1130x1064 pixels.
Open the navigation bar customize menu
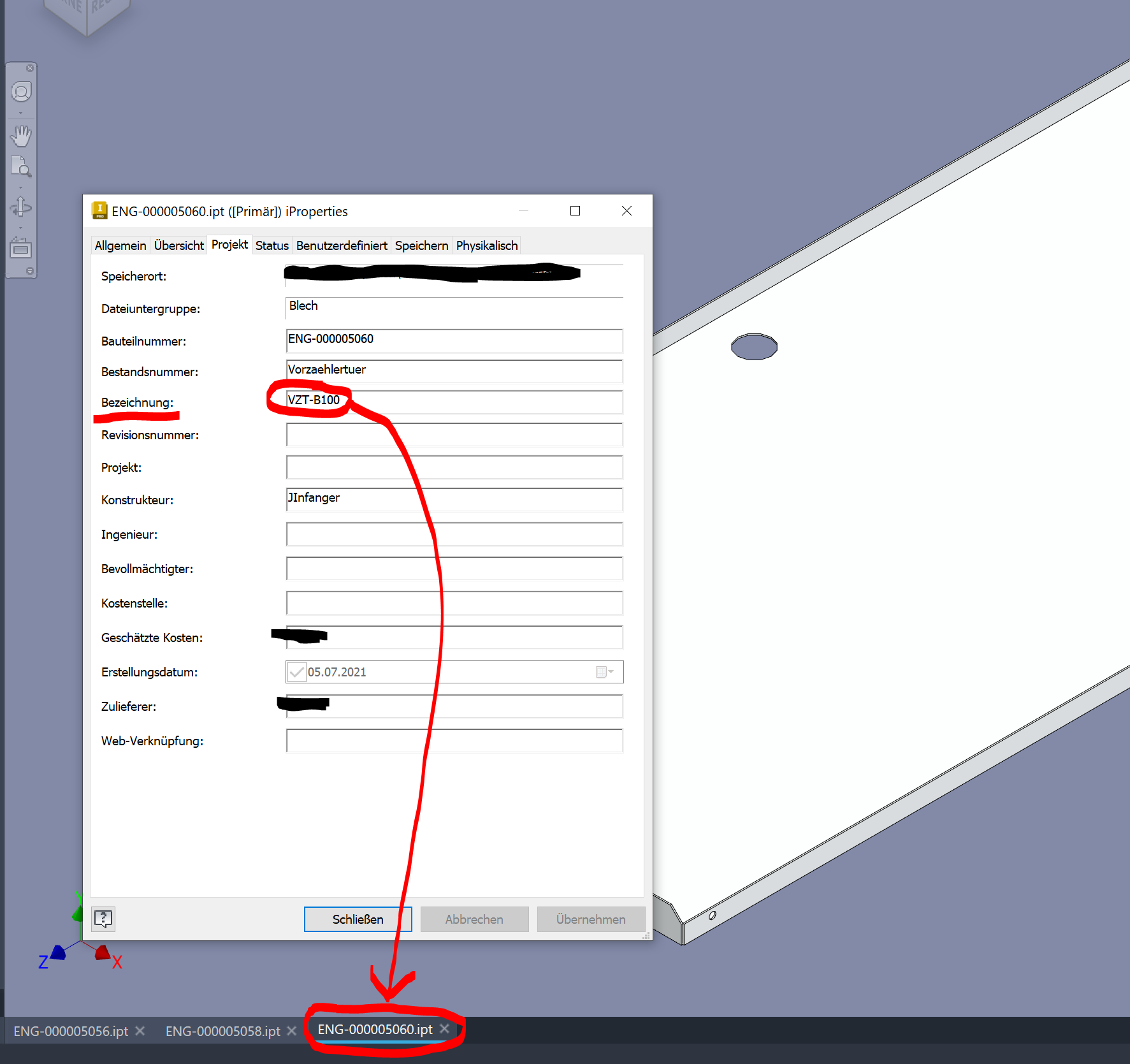[x=30, y=271]
